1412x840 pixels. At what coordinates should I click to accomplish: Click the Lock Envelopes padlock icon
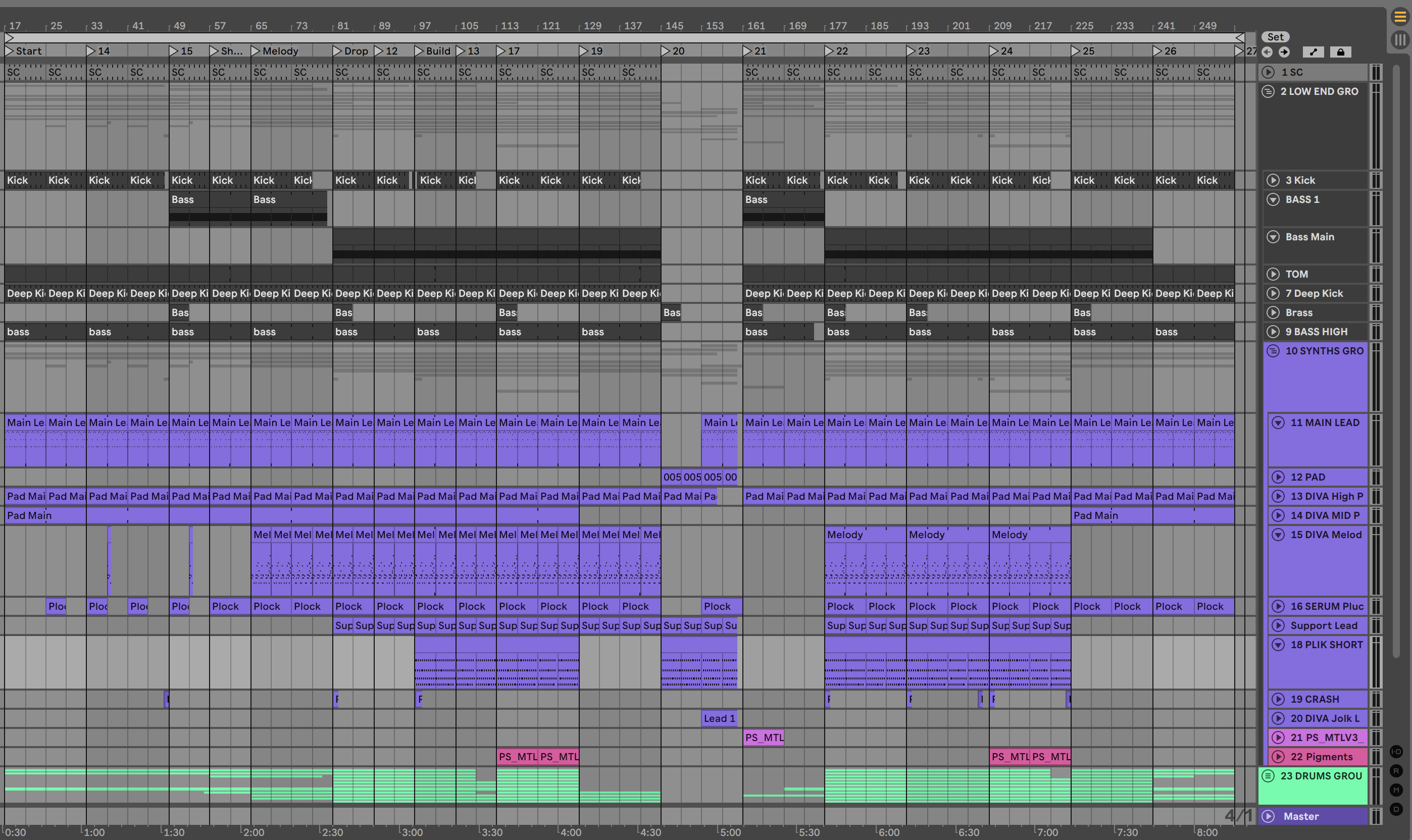[x=1340, y=52]
